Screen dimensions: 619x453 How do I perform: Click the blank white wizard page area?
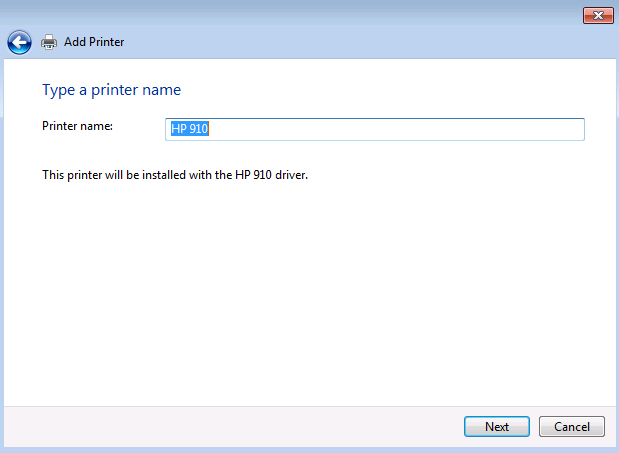point(310,292)
